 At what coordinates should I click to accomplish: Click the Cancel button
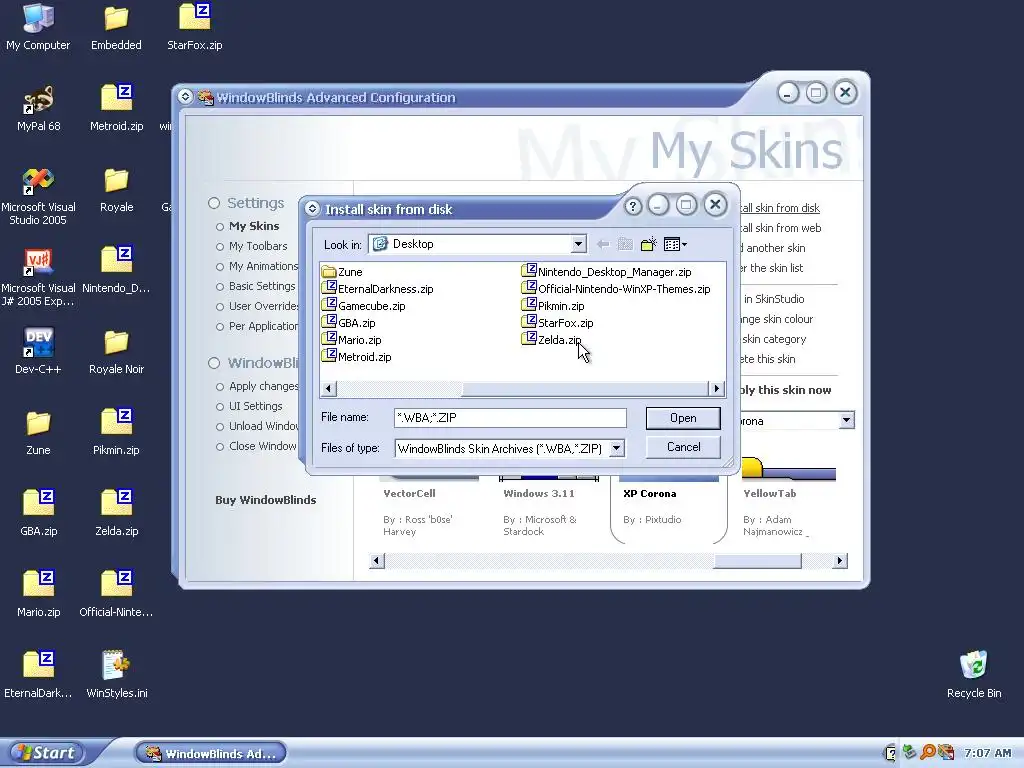click(x=683, y=447)
